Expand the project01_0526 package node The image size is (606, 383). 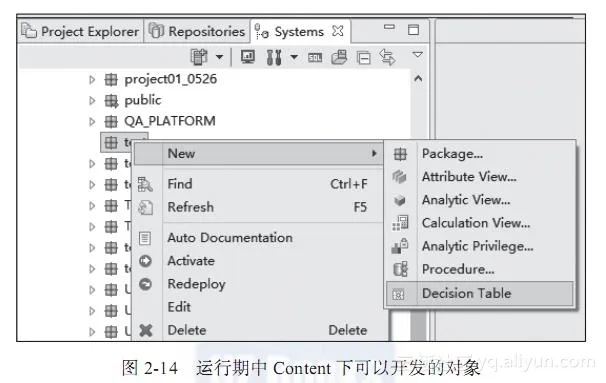92,80
